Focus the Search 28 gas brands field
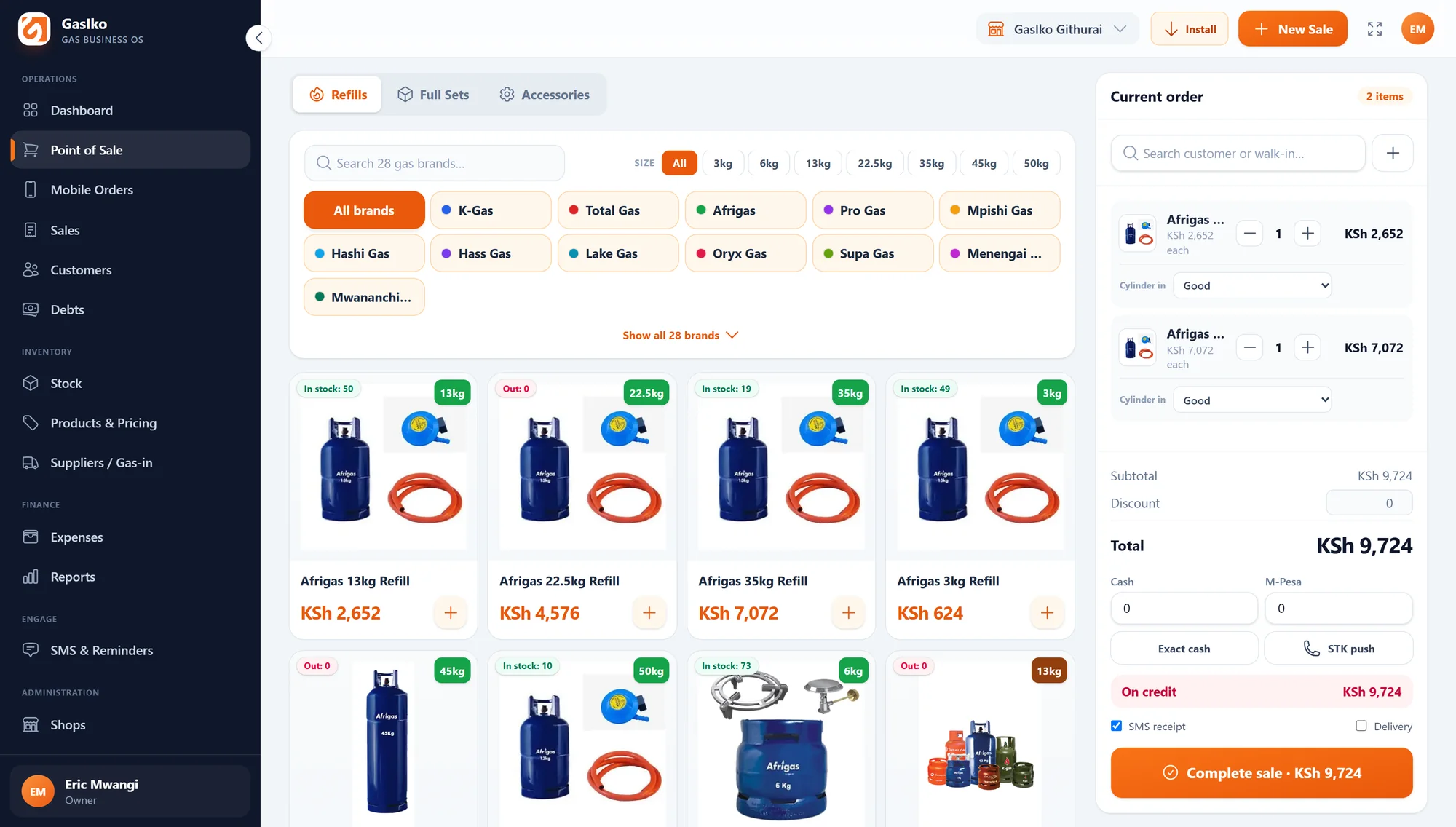 435,163
